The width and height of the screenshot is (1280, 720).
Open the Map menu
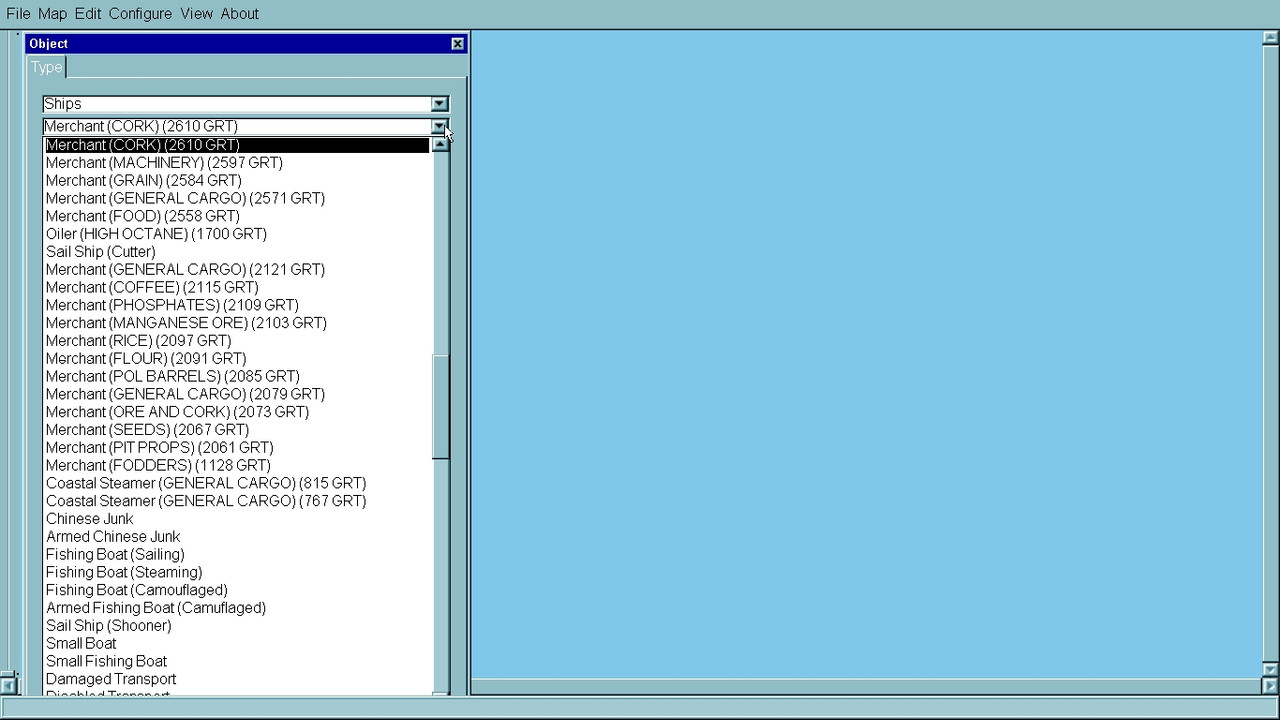pos(52,14)
